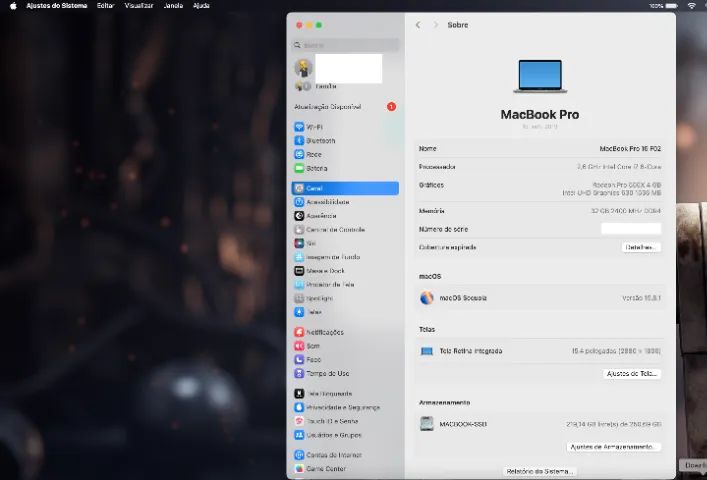This screenshot has width=707, height=480.
Task: Click the MacBook Pro laptop image
Action: (540, 76)
